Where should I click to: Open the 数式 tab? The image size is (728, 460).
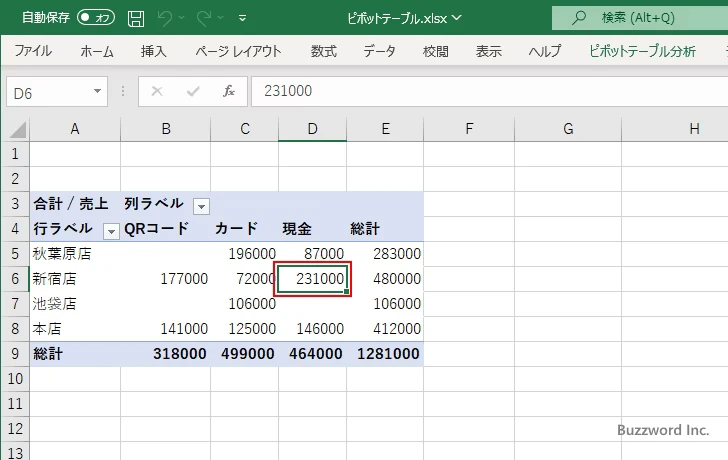pos(324,51)
